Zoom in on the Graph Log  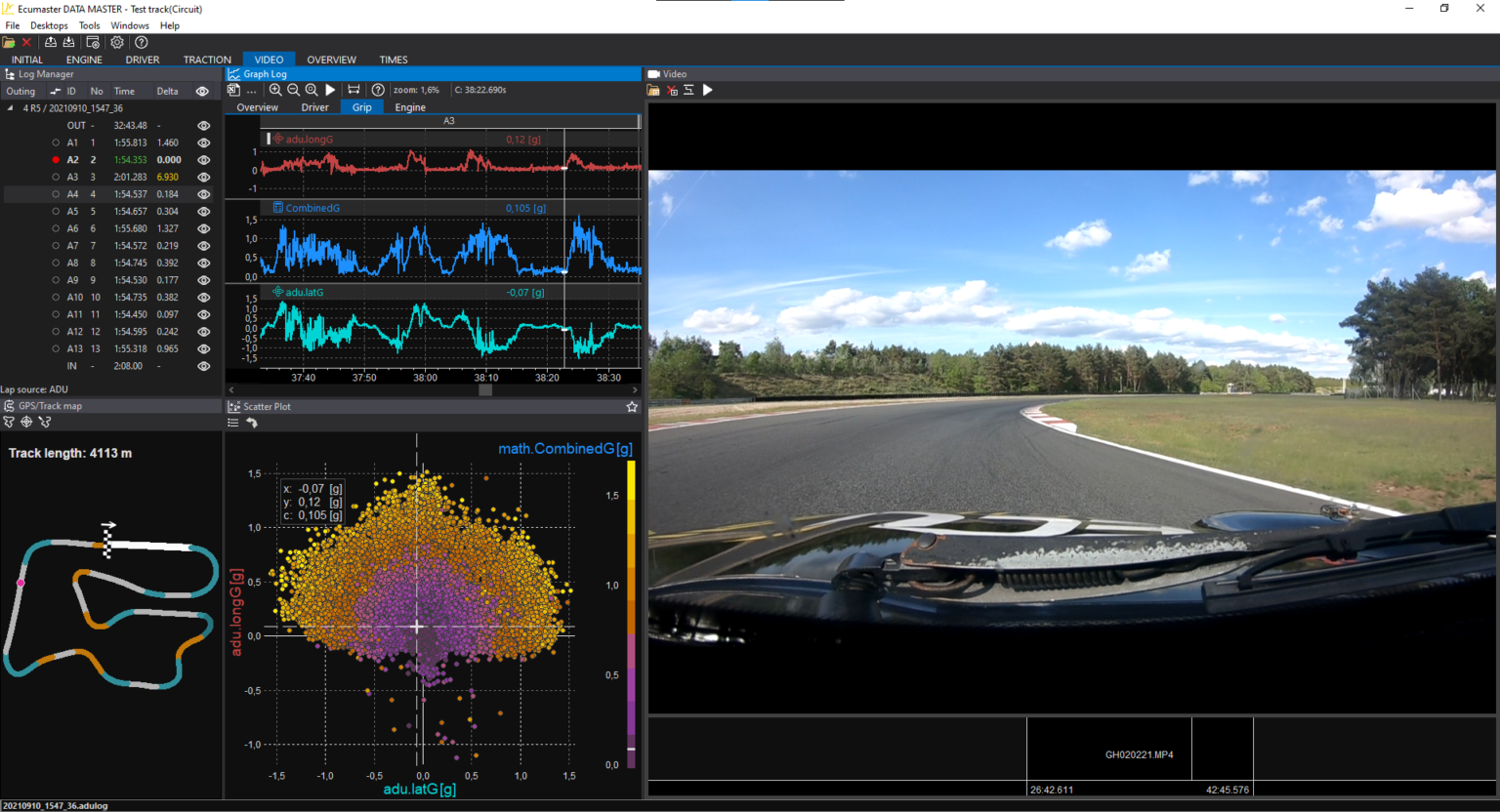click(275, 90)
